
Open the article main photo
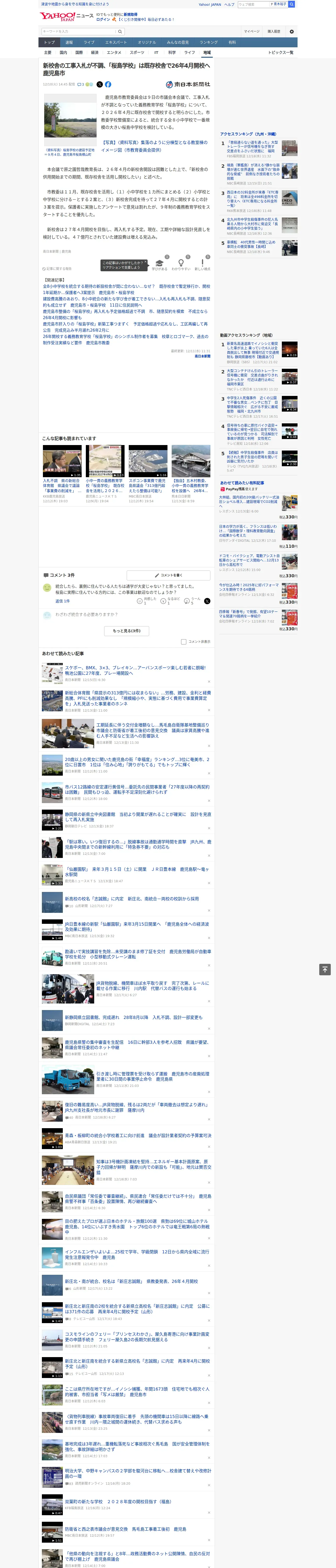coord(70,120)
